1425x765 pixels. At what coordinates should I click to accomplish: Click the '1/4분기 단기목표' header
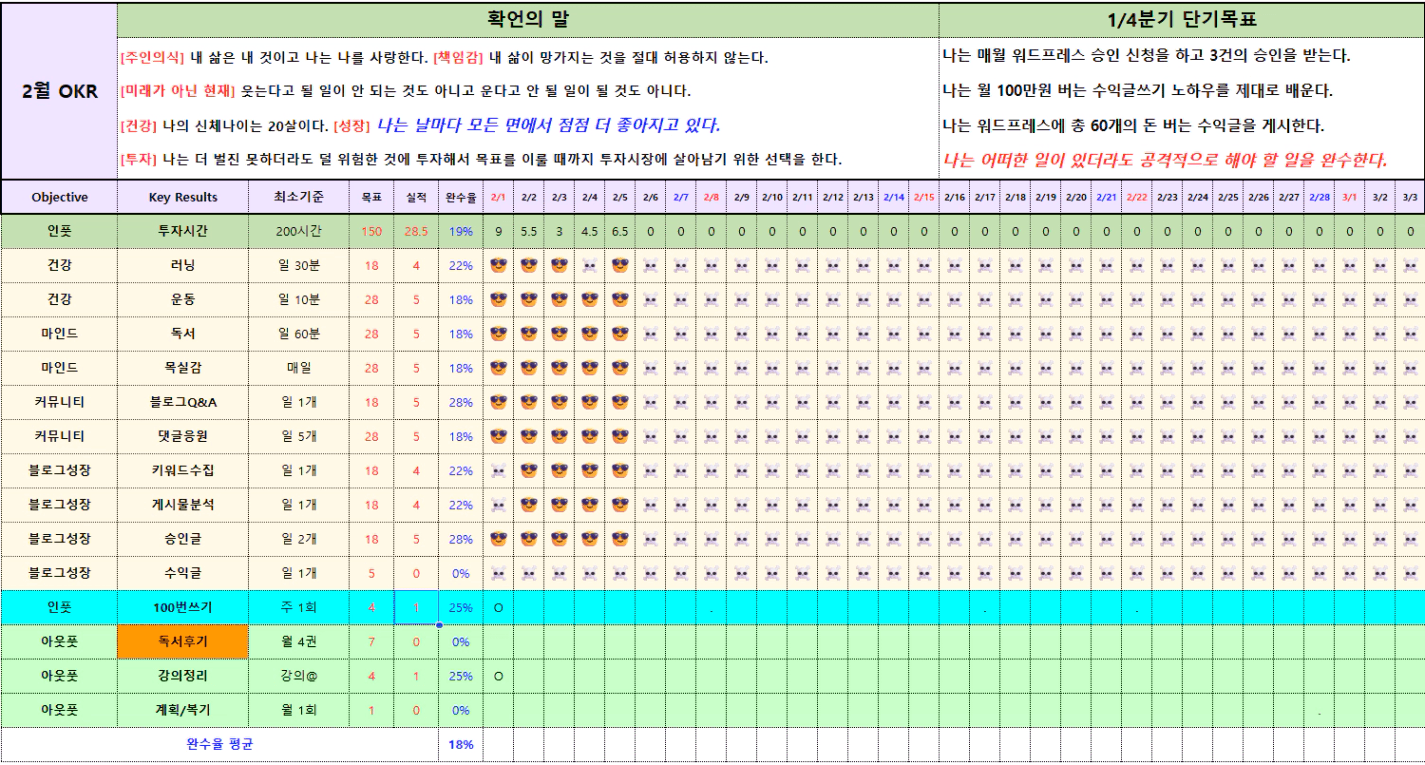[x=1182, y=20]
